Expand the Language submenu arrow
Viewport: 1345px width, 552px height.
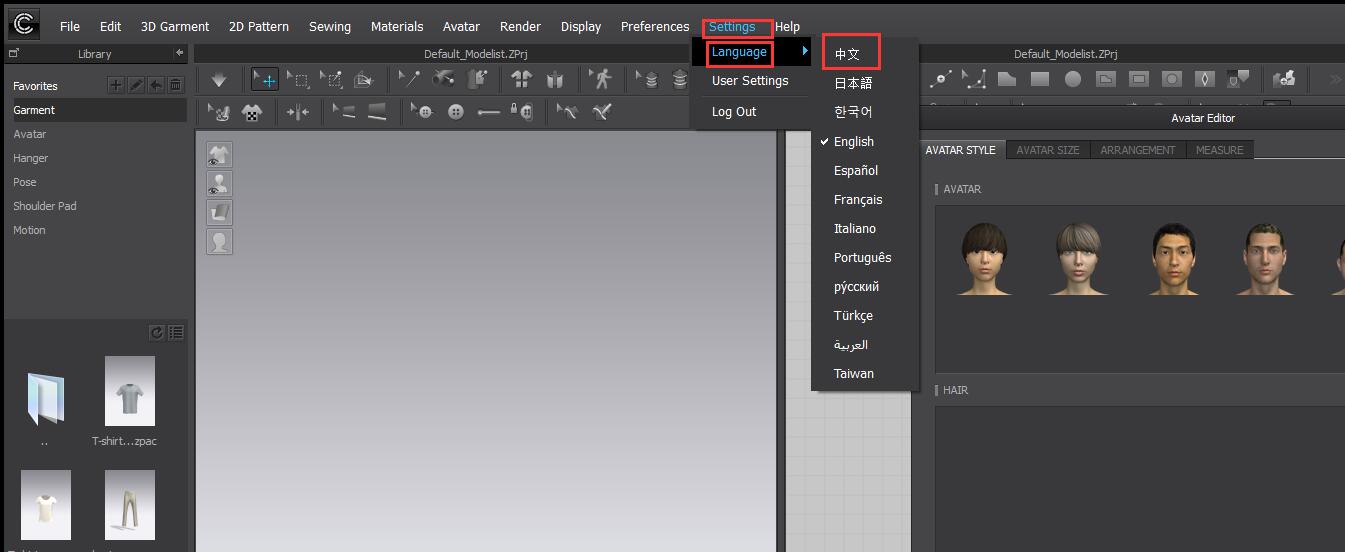pyautogui.click(x=805, y=51)
